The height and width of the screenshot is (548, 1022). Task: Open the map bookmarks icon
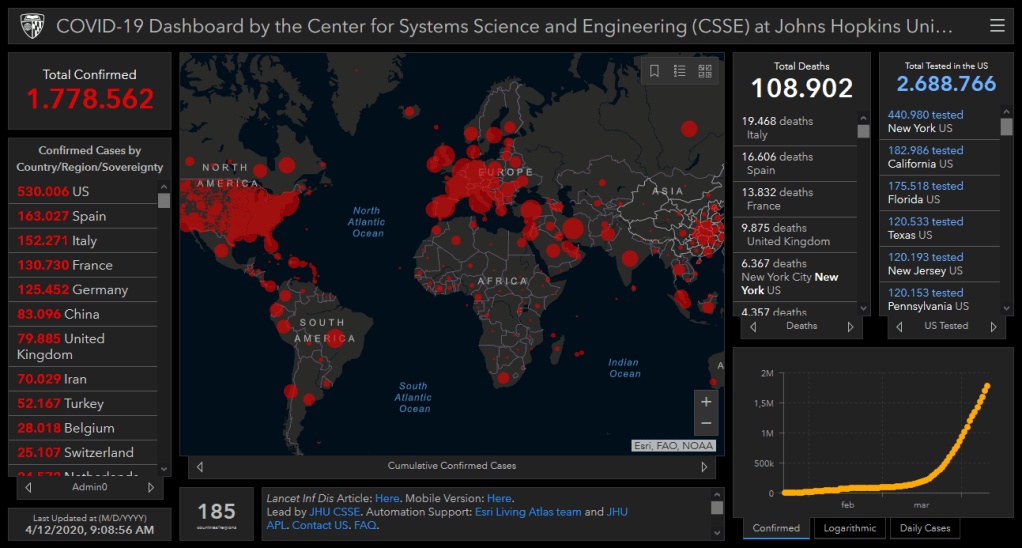[654, 71]
